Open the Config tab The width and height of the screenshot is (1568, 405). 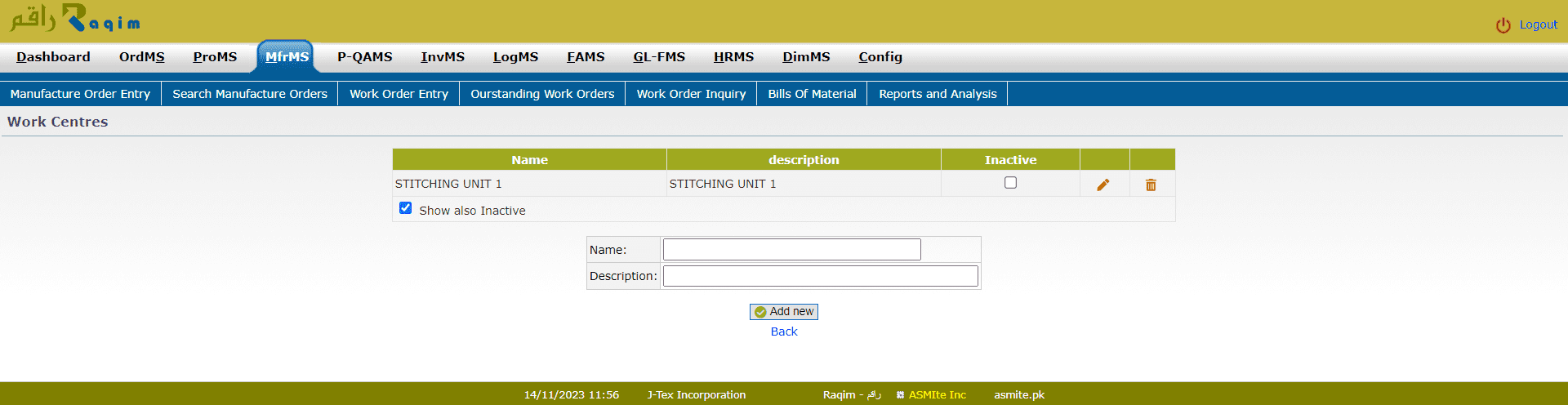880,57
